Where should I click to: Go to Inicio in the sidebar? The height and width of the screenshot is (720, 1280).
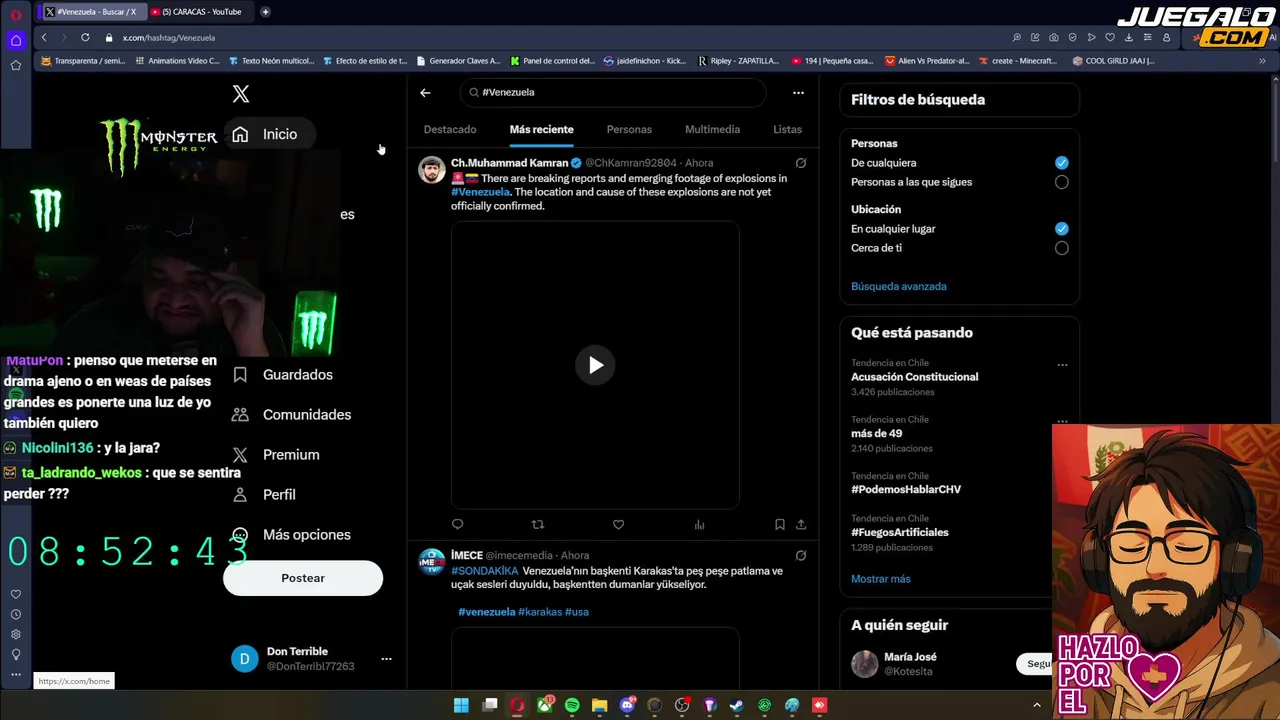point(268,134)
